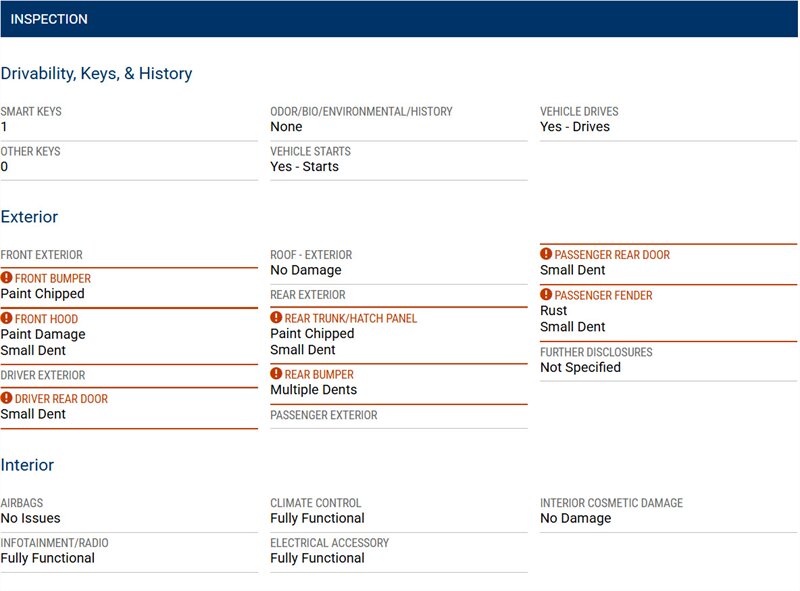The image size is (800, 591).
Task: Select the Climate Control field
Action: tap(399, 511)
